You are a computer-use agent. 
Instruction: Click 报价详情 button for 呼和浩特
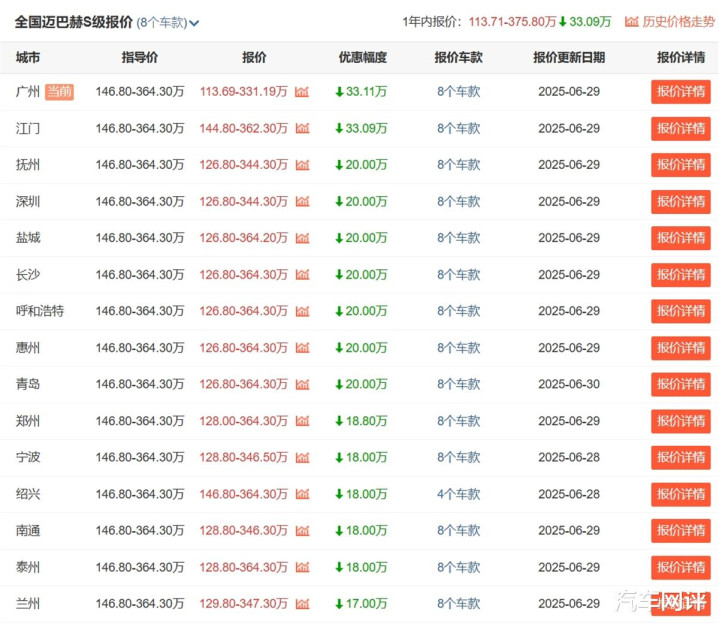(680, 311)
